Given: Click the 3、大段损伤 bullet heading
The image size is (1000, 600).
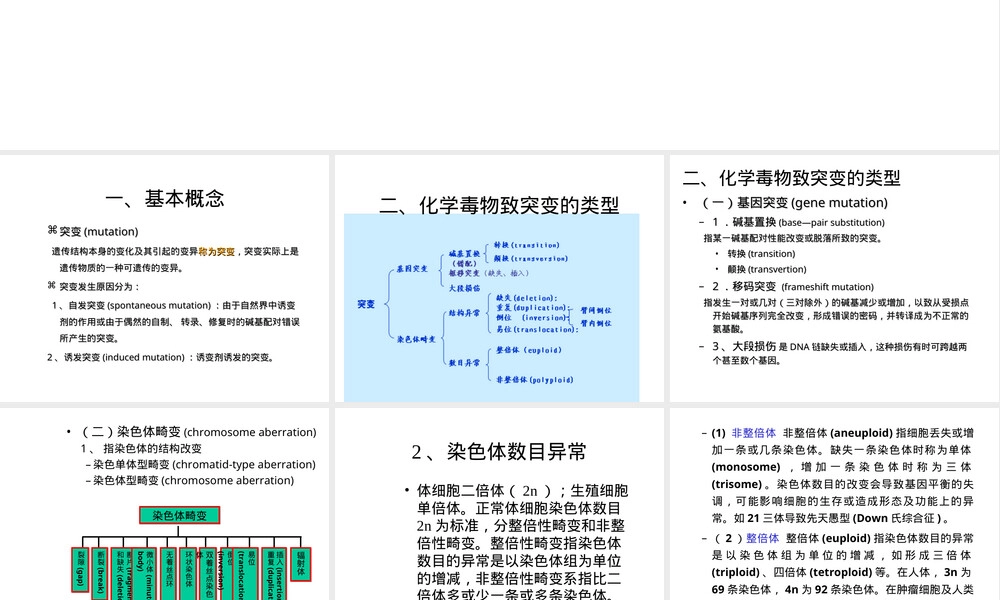Looking at the screenshot, I should point(744,346).
